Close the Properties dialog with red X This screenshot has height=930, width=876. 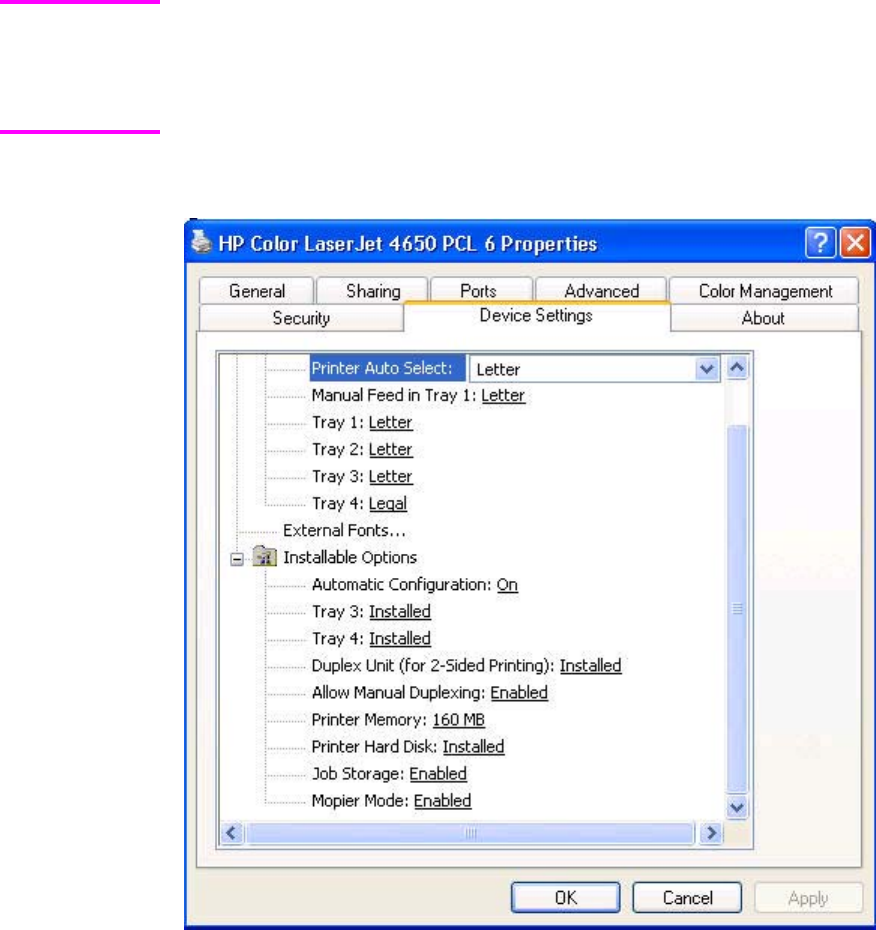[855, 243]
